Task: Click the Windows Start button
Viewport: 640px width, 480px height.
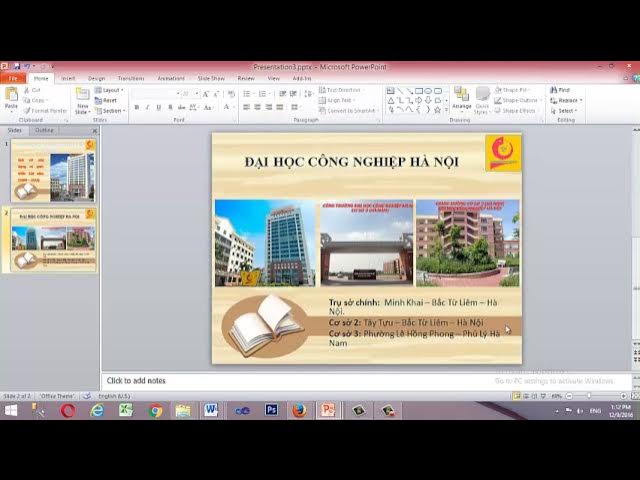Action: tap(11, 410)
